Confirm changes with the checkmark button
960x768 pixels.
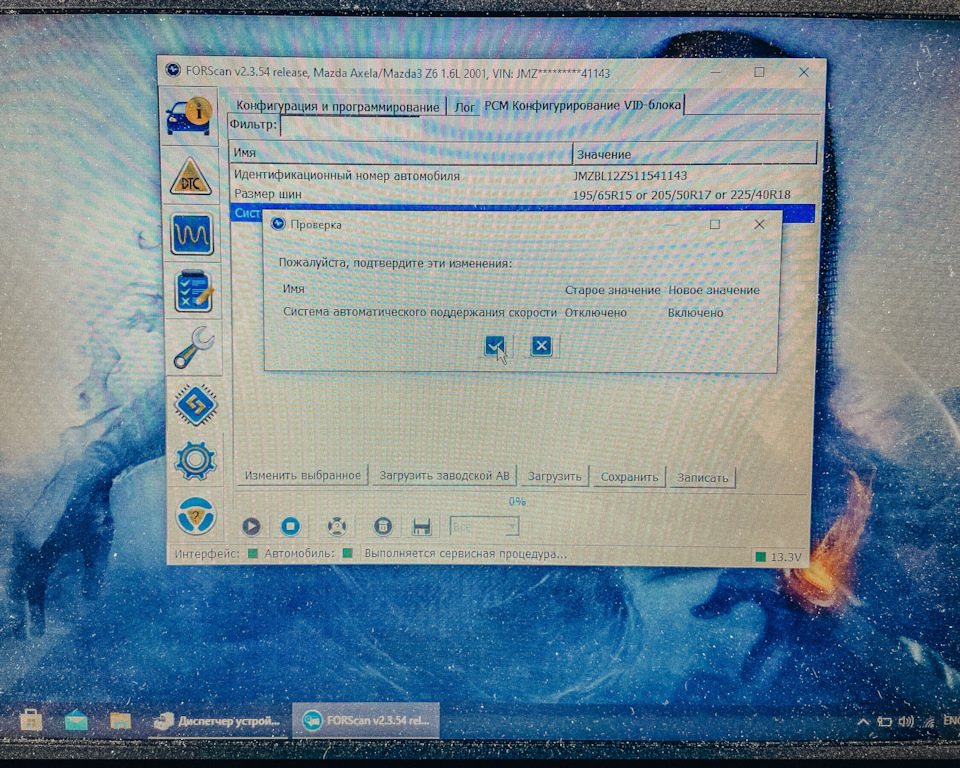[x=495, y=346]
